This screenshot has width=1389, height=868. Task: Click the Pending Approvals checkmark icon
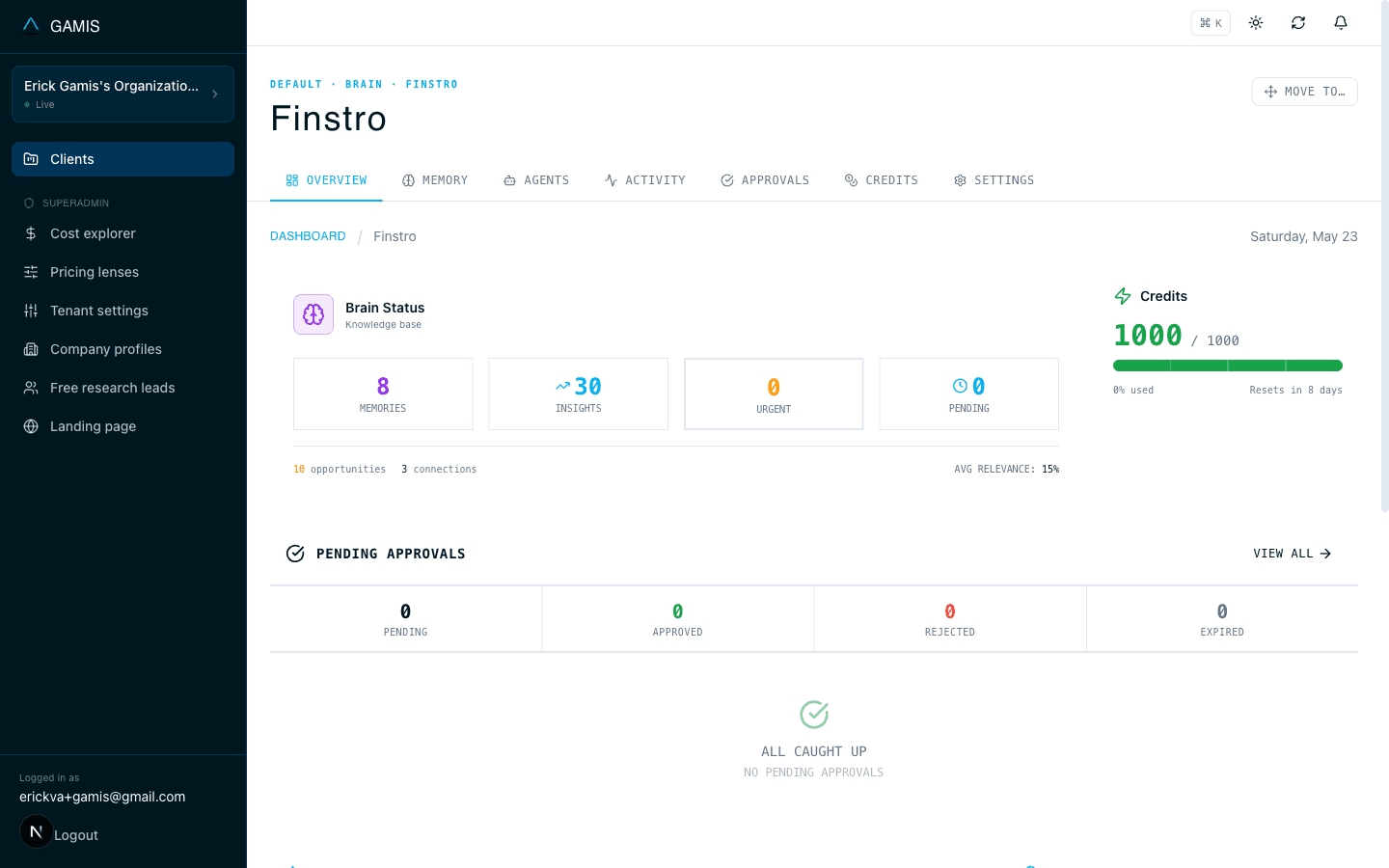pyautogui.click(x=295, y=554)
